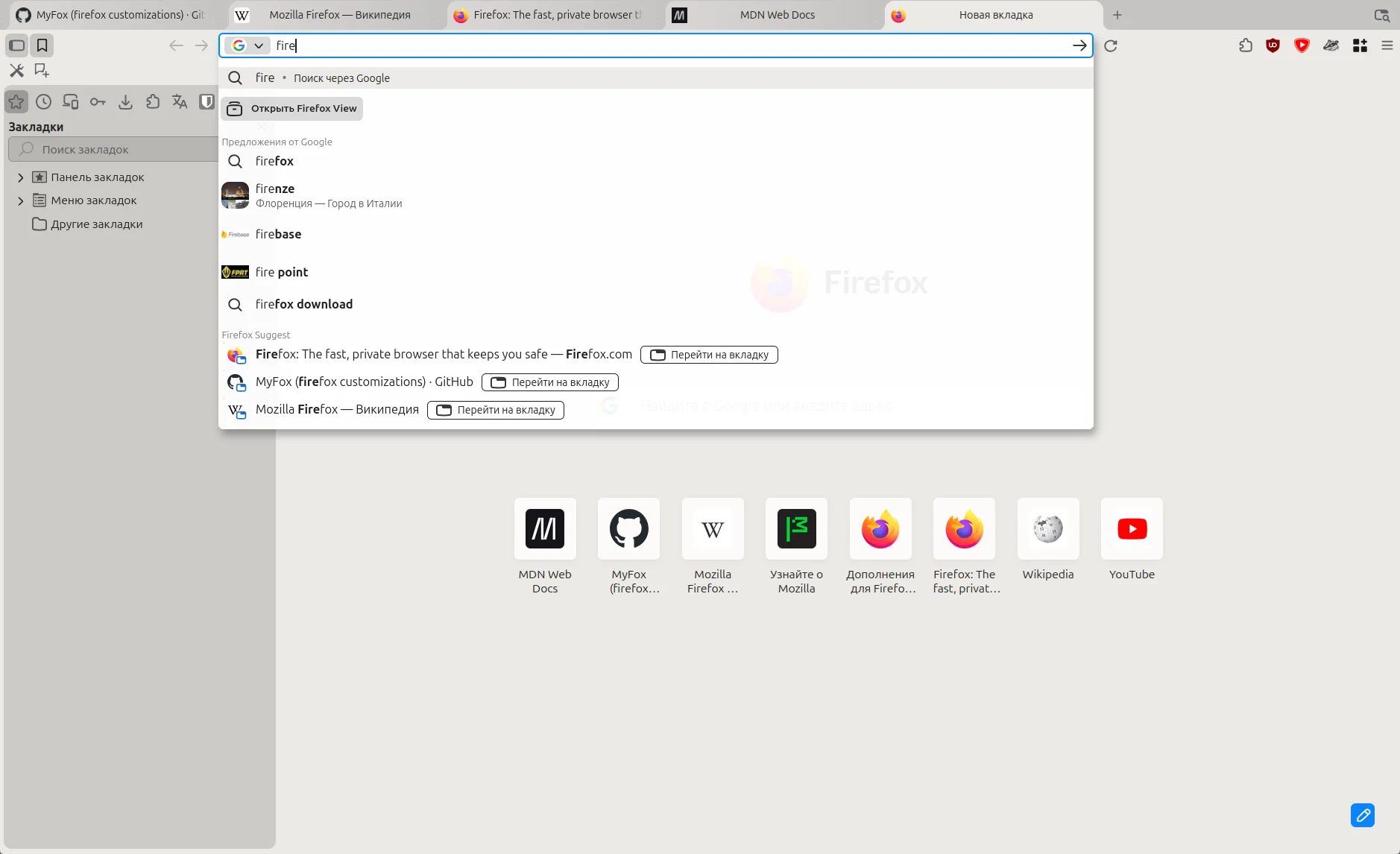The image size is (1400, 854).
Task: Open Synced Tabs sidebar icon
Action: coord(71,101)
